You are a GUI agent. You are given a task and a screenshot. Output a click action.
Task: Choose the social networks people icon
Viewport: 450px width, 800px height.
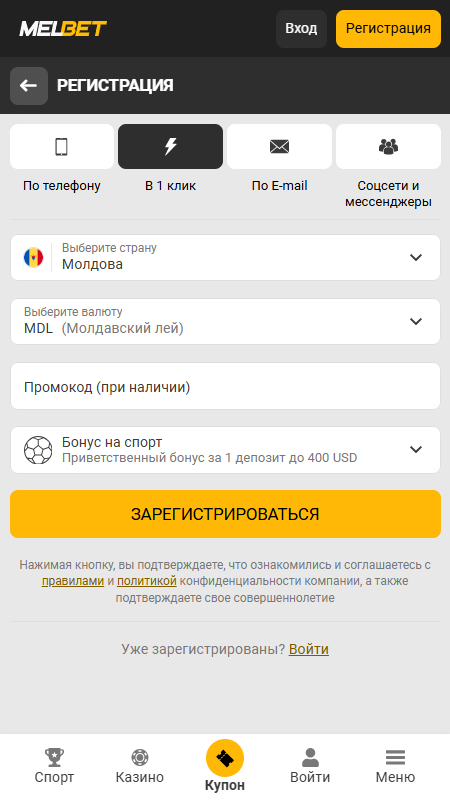pos(388,146)
